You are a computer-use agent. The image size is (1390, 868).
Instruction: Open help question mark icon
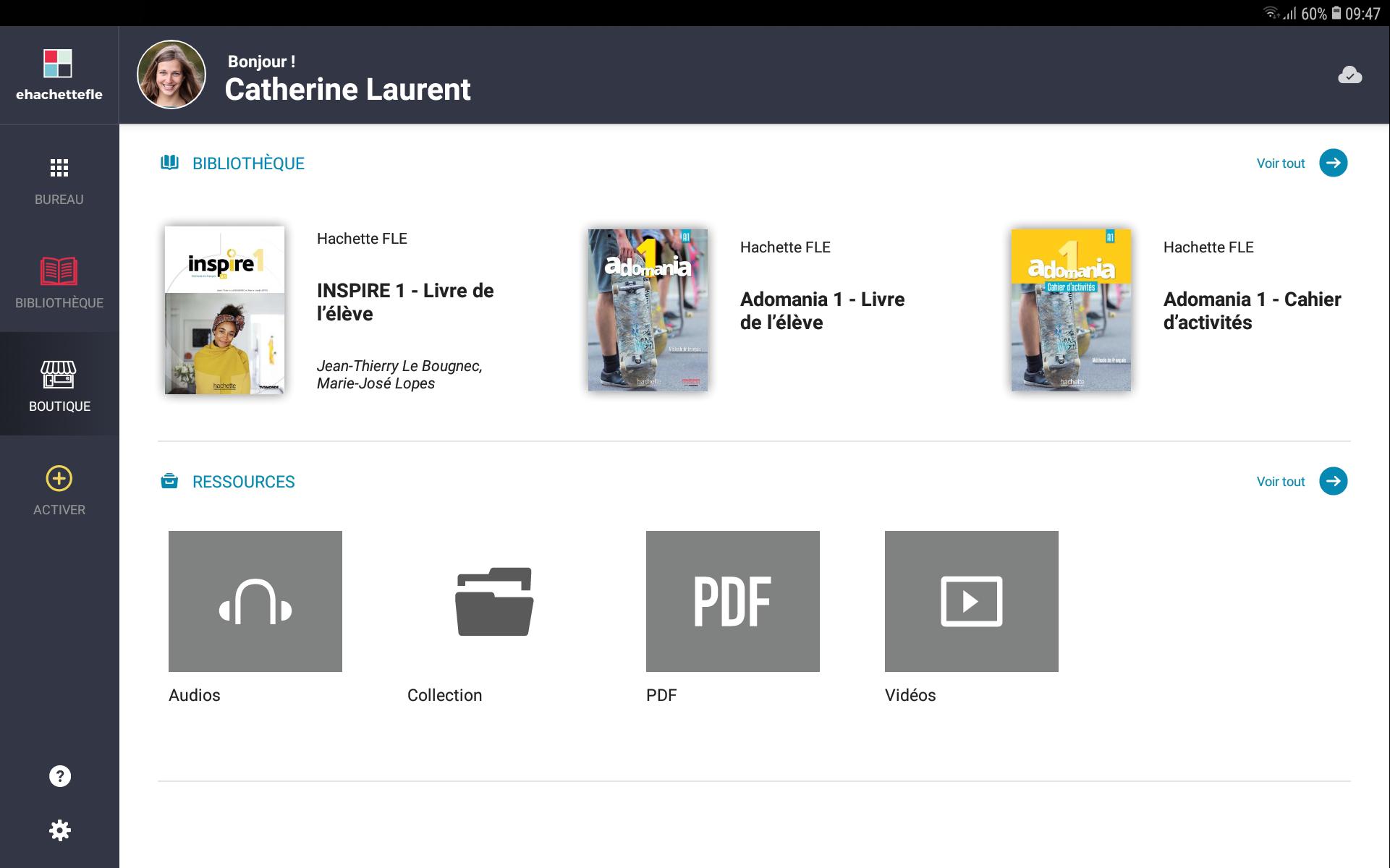click(x=60, y=776)
